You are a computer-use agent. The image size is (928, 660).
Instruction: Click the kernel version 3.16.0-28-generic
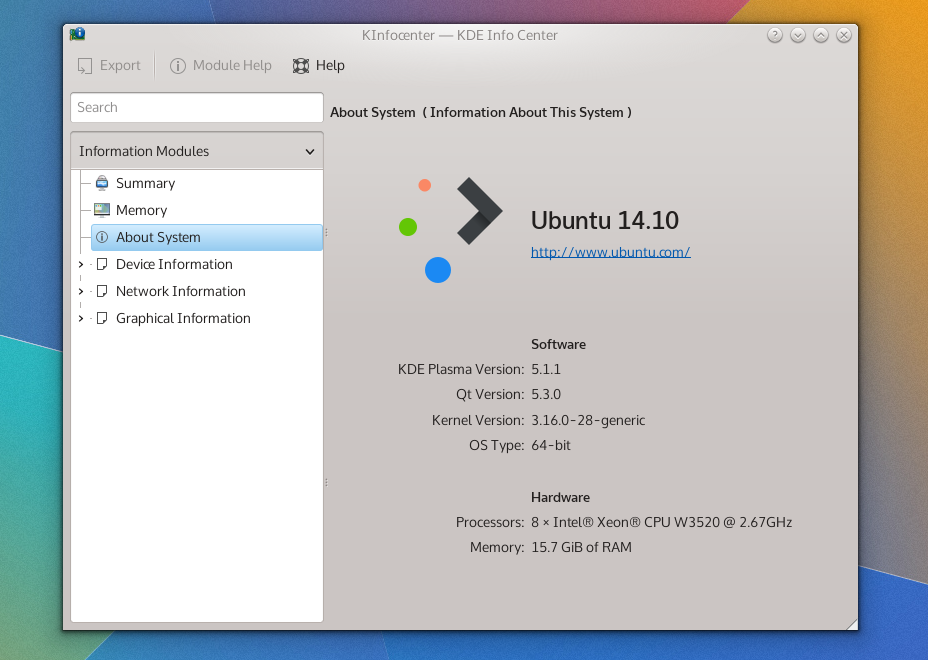coord(588,420)
